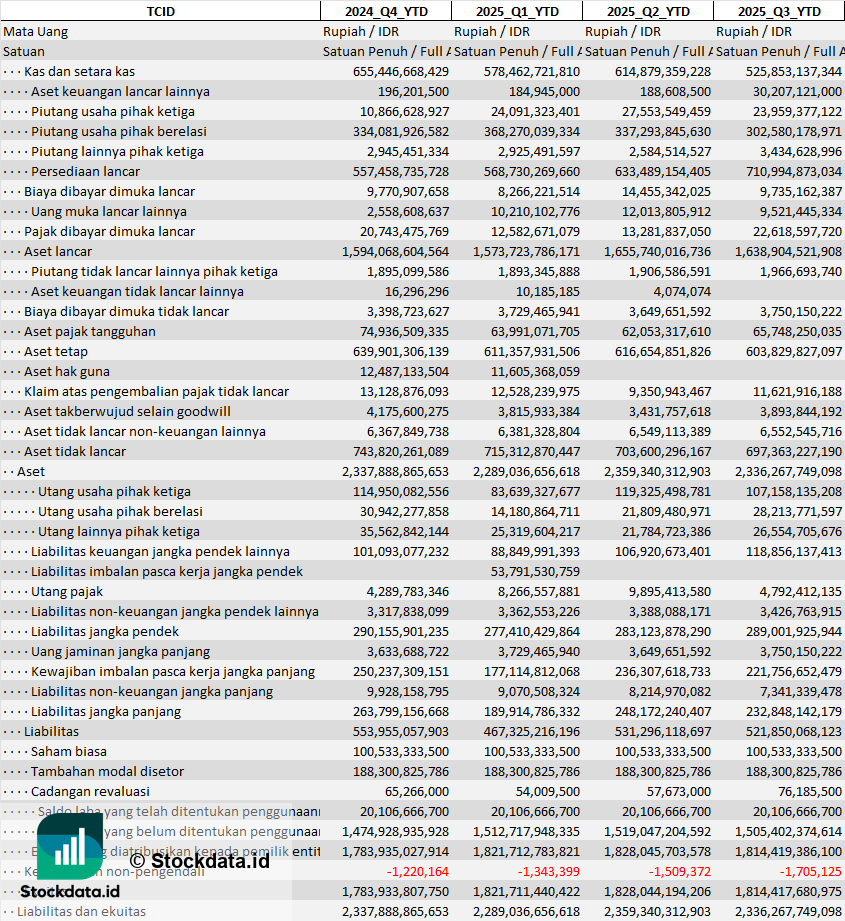Select the Liabilitas row label
This screenshot has height=921, width=845.
pyautogui.click(x=51, y=730)
